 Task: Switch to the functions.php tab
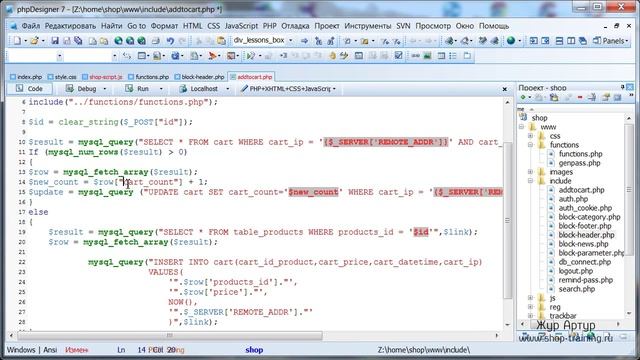[149, 77]
